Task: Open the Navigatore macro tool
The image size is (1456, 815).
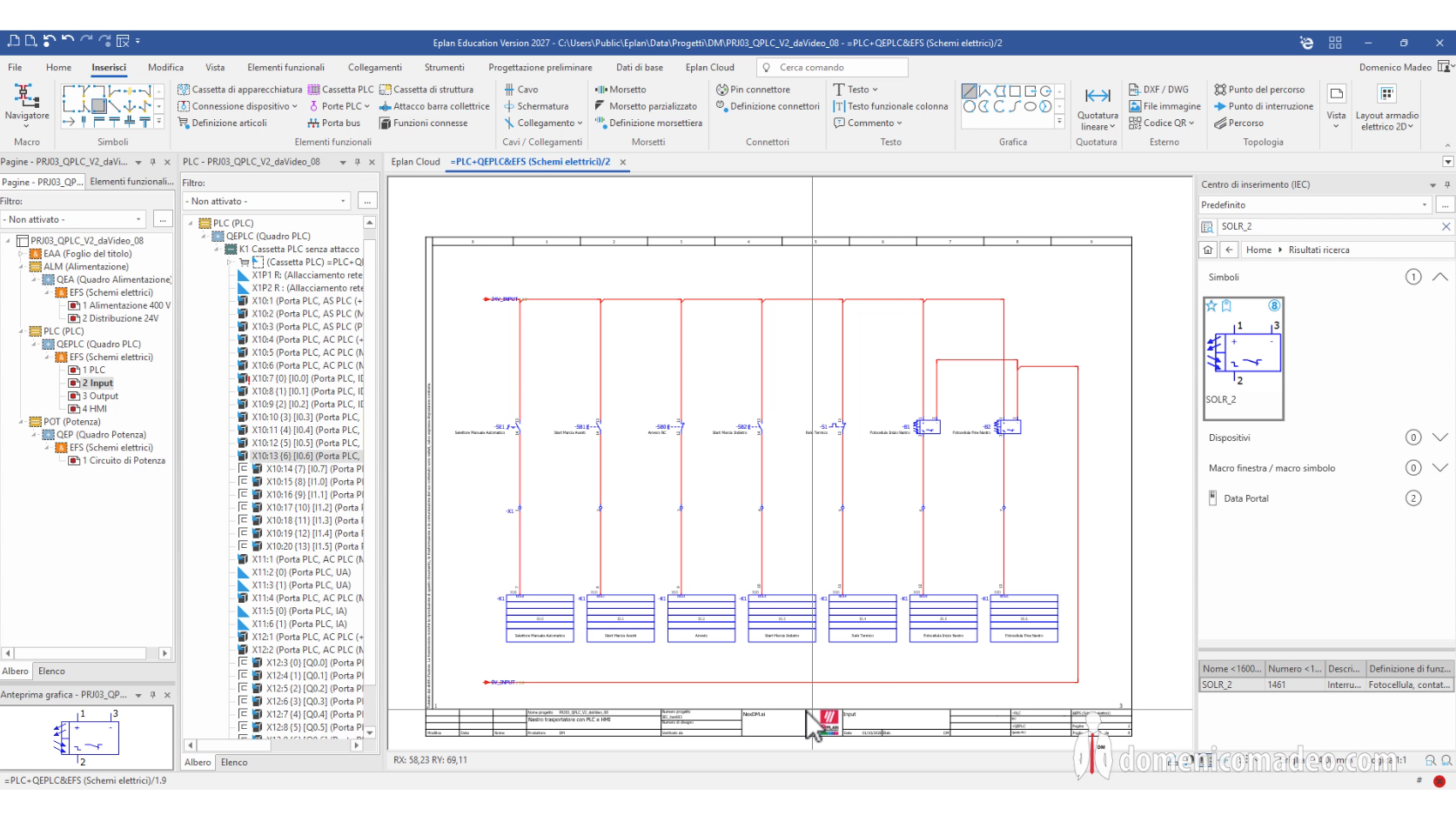Action: (x=26, y=108)
